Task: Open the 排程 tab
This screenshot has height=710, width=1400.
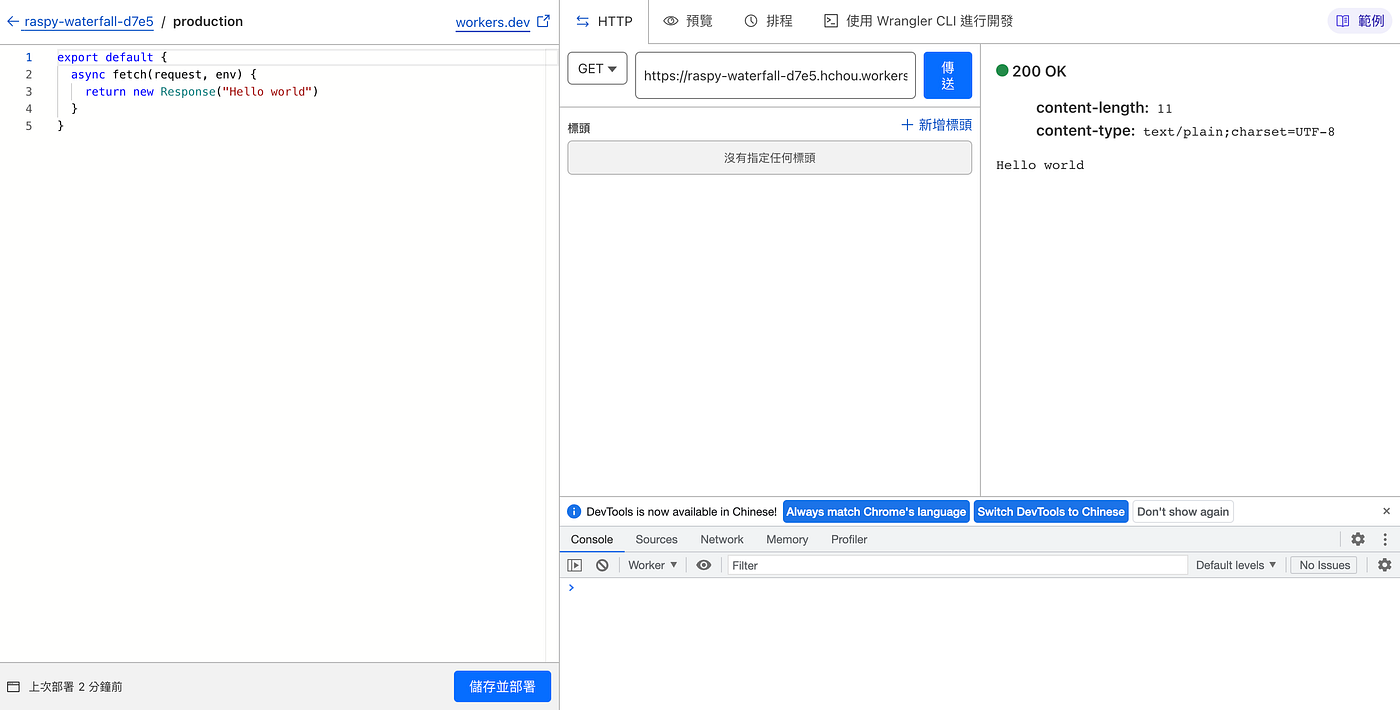Action: coord(768,21)
